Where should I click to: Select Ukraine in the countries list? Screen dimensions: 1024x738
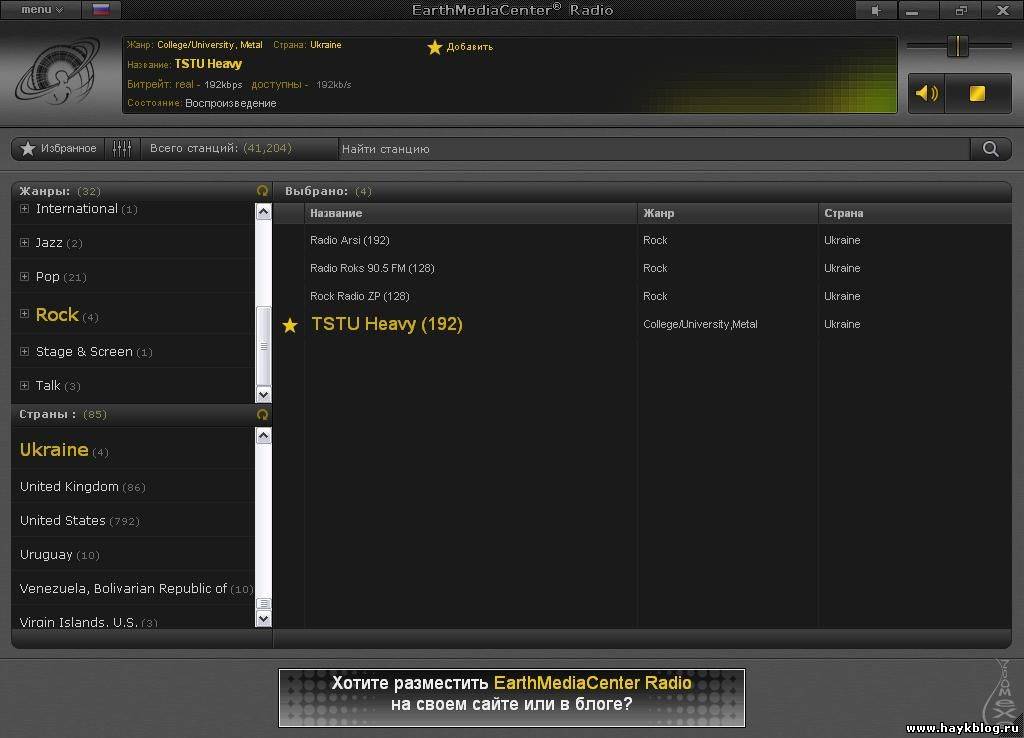54,450
